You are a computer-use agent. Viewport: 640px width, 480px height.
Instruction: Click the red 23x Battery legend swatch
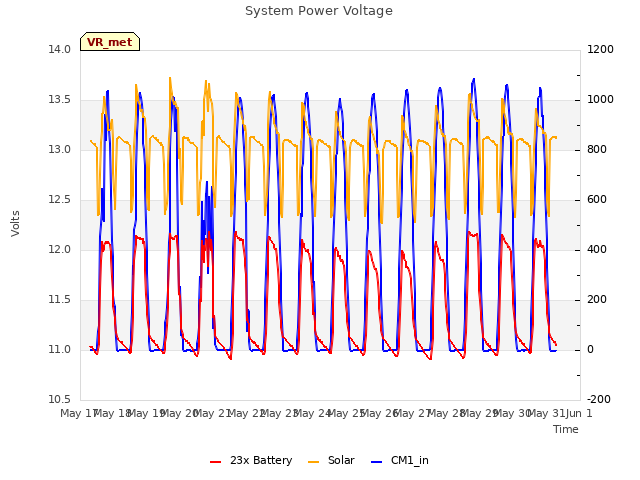(216, 461)
